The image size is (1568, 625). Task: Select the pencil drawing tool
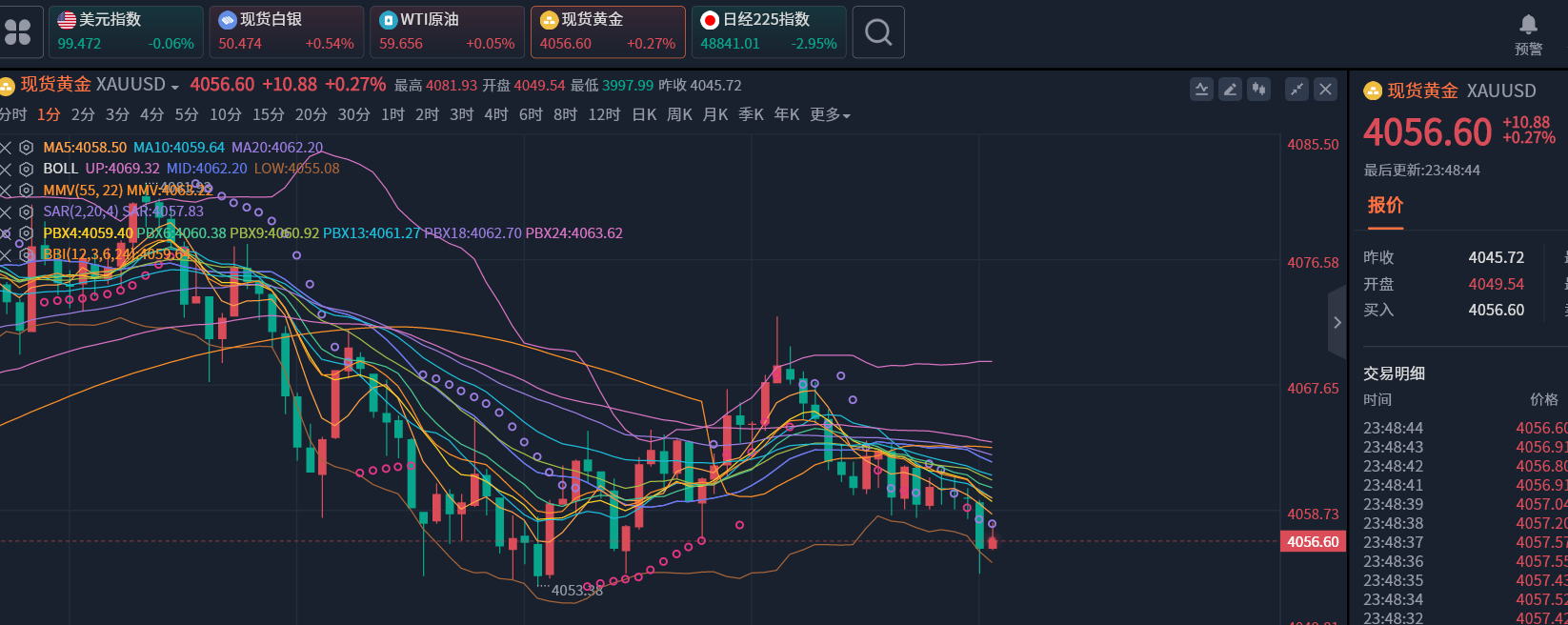(x=1231, y=90)
